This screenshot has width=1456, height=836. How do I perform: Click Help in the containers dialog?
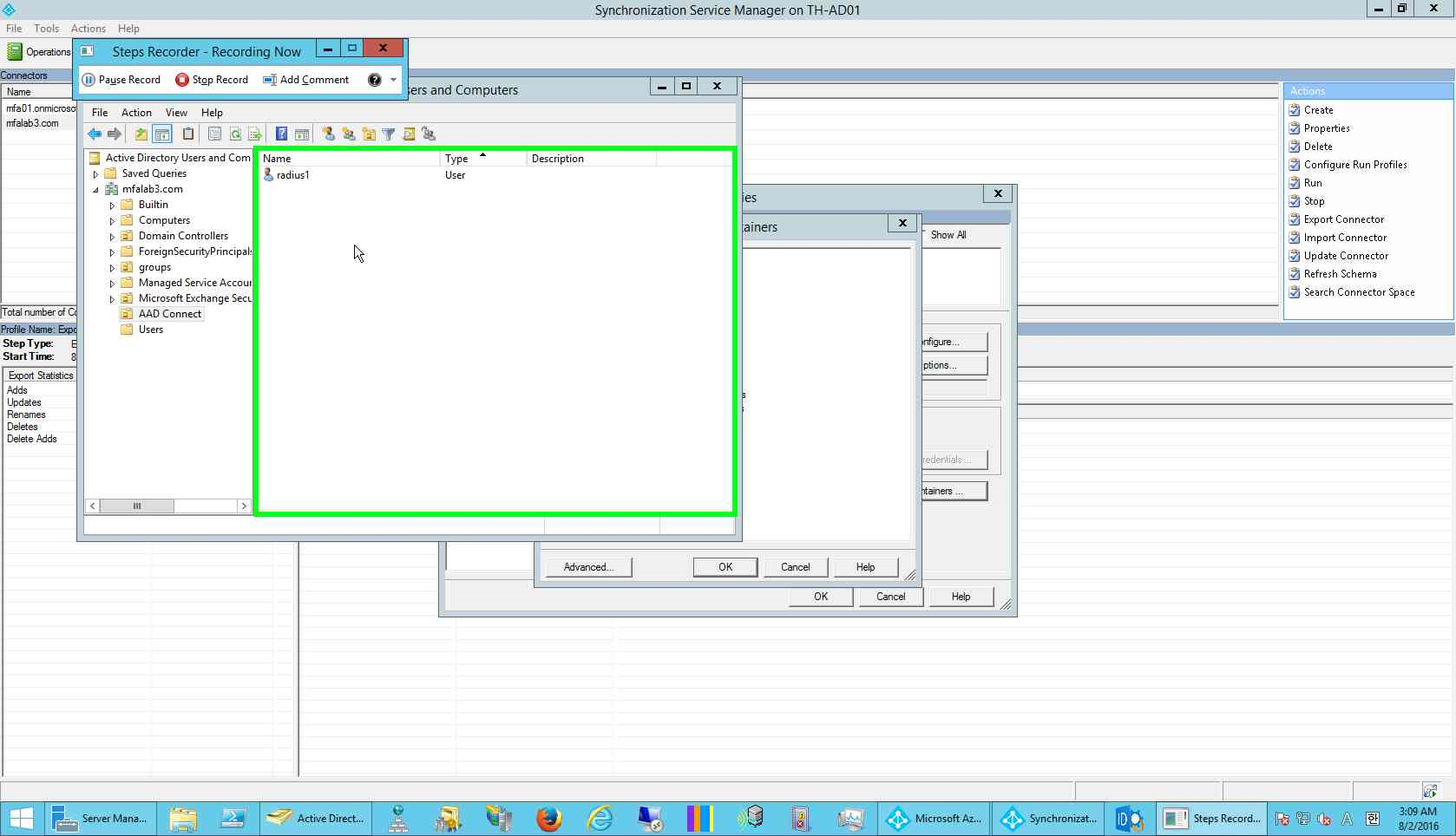pyautogui.click(x=865, y=567)
